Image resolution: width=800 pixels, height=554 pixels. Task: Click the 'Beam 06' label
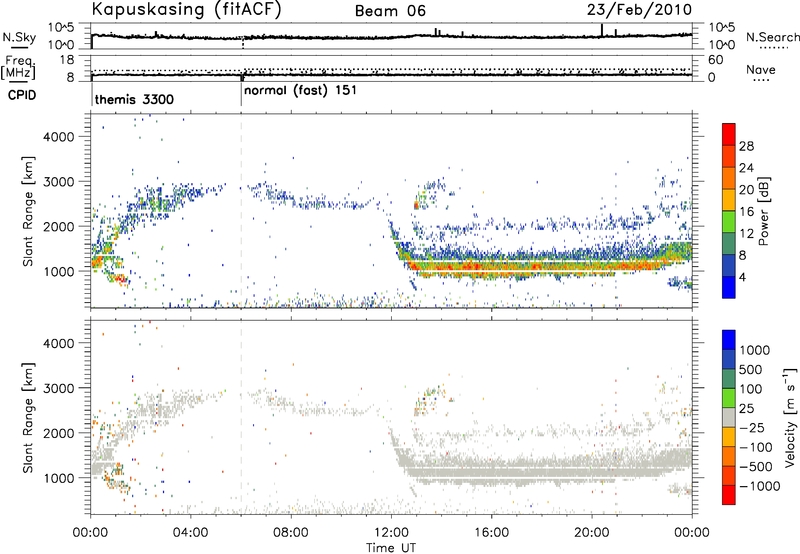(390, 11)
